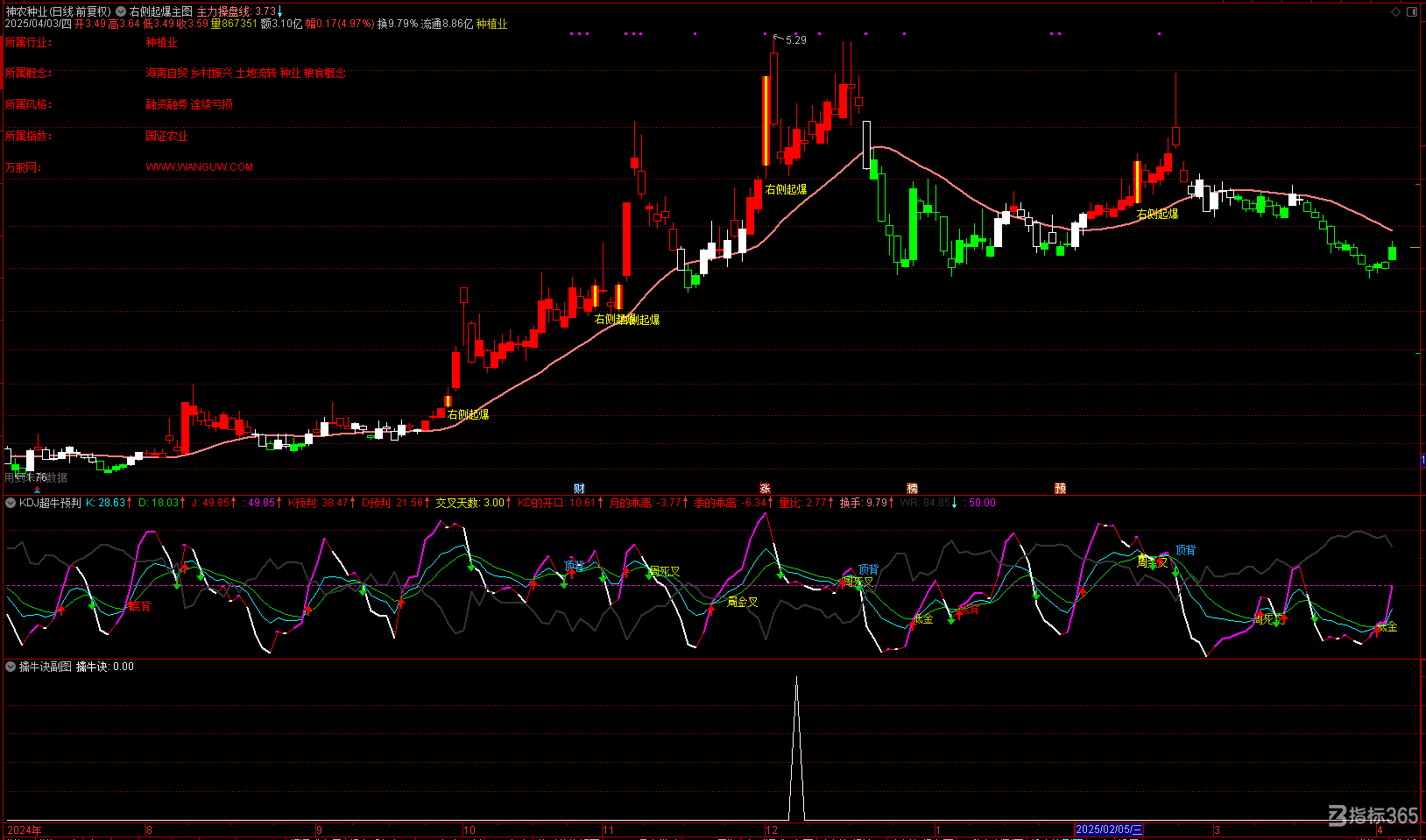Click the 榜 event marker icon
1426x840 pixels.
pyautogui.click(x=912, y=489)
